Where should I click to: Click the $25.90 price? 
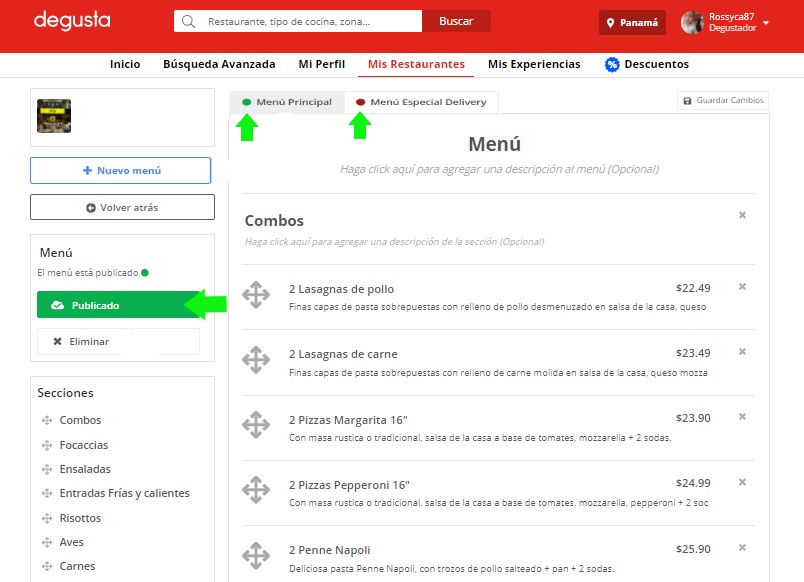693,549
